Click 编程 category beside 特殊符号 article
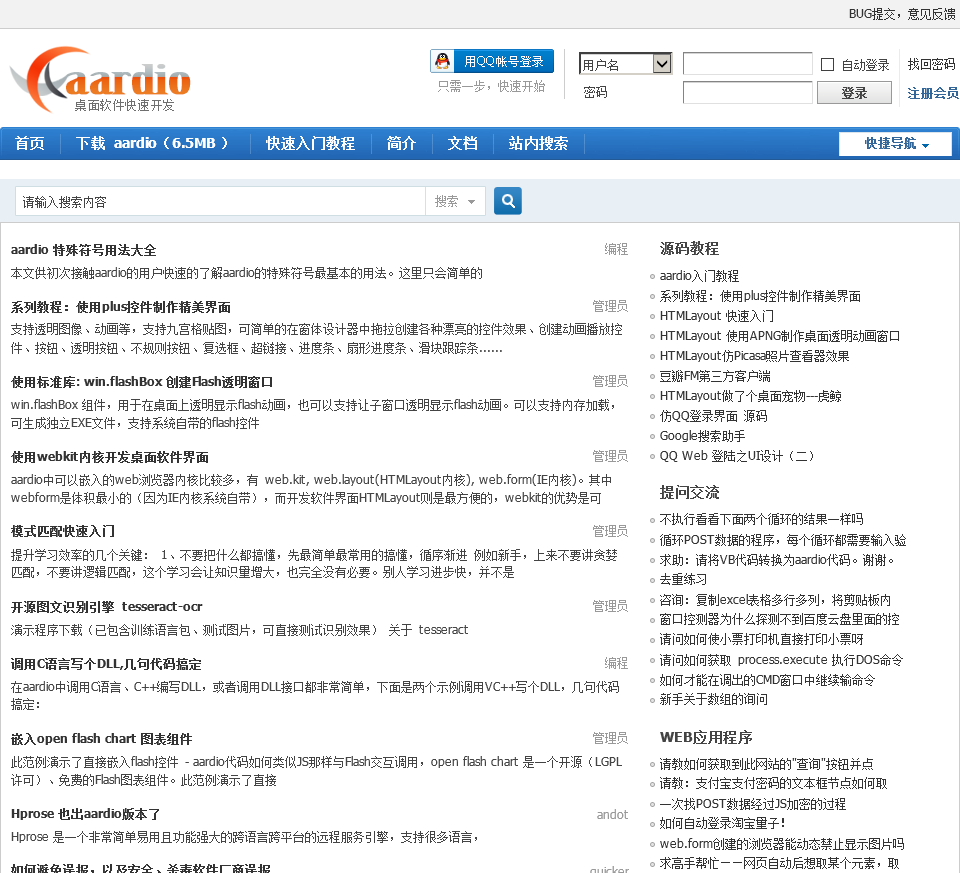 [x=616, y=249]
